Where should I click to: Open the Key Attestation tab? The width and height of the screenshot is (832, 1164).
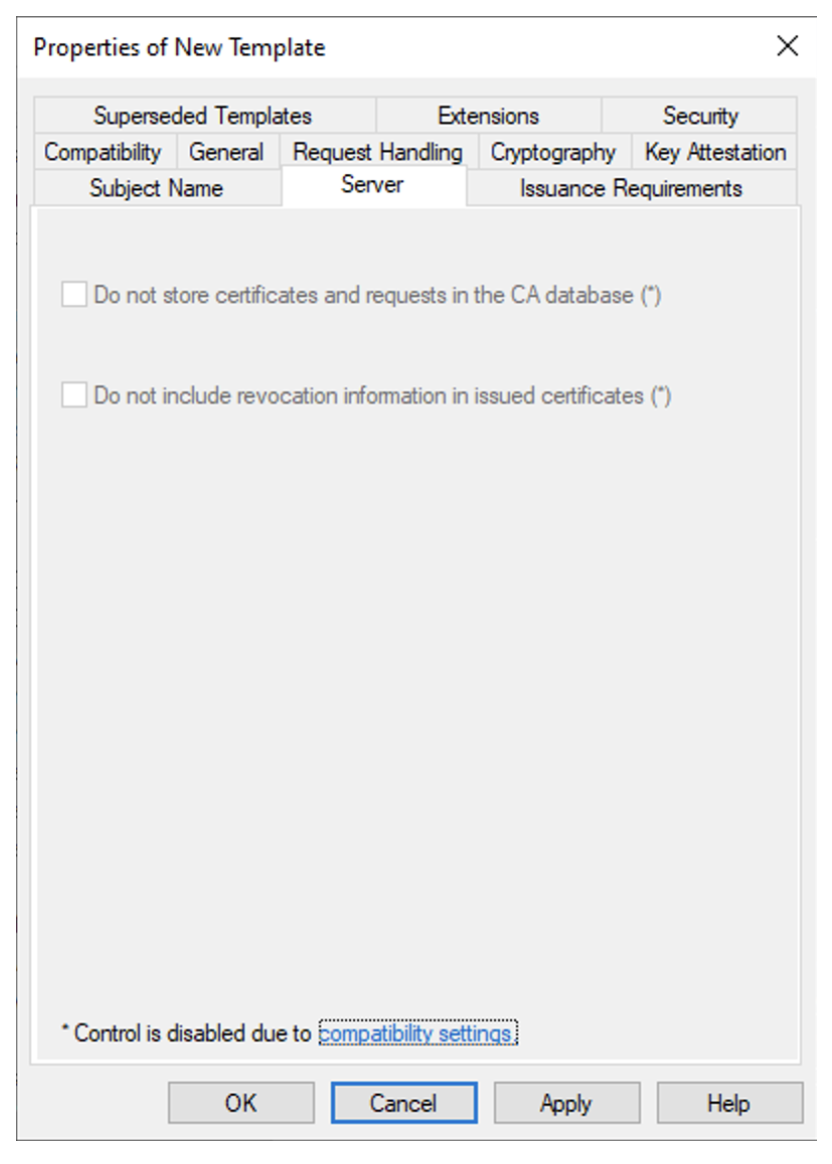[715, 152]
